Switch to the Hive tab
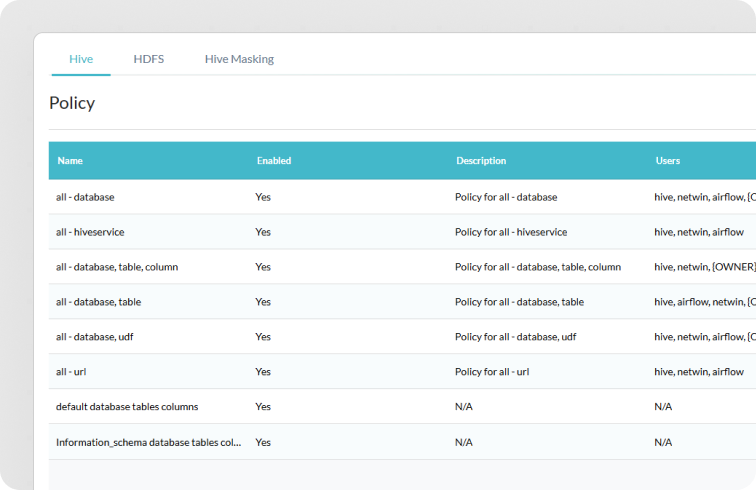Image resolution: width=756 pixels, height=490 pixels. [x=81, y=59]
